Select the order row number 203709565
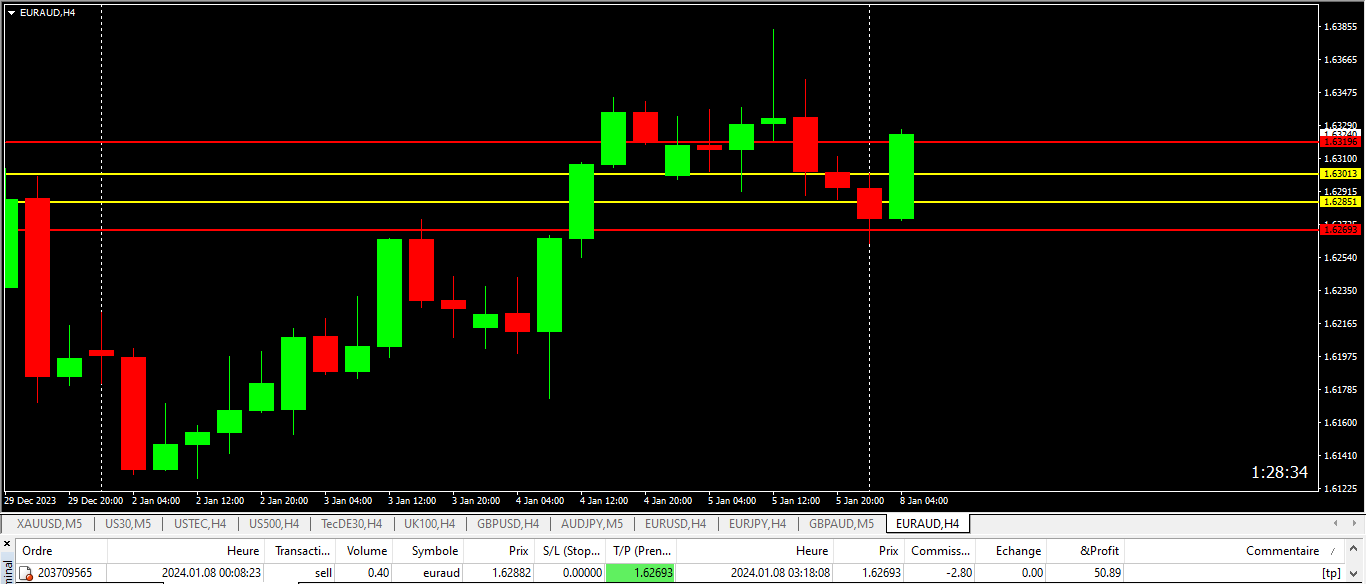 click(x=64, y=573)
